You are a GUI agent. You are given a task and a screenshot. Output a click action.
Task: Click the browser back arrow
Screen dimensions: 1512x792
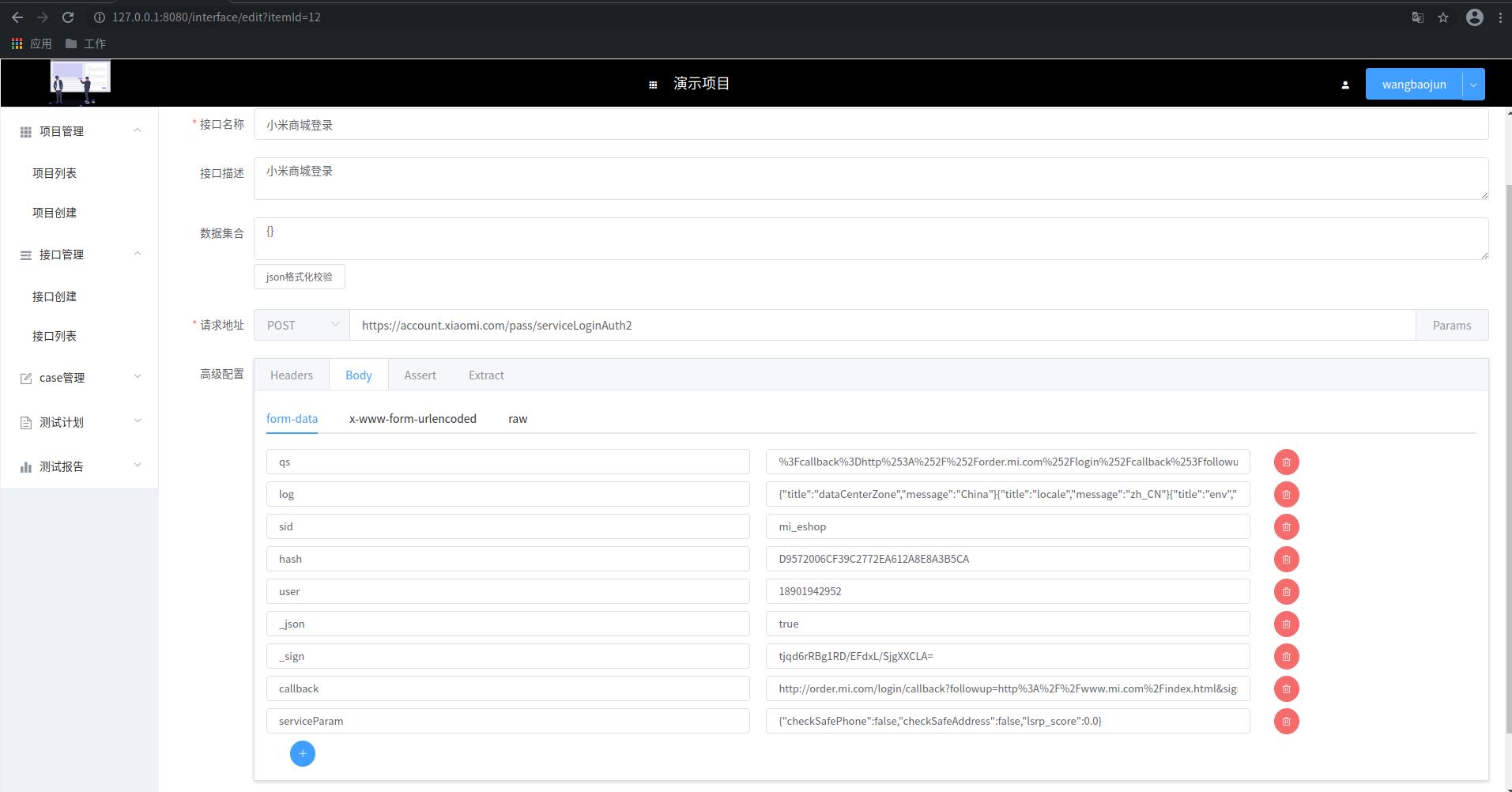pos(17,17)
